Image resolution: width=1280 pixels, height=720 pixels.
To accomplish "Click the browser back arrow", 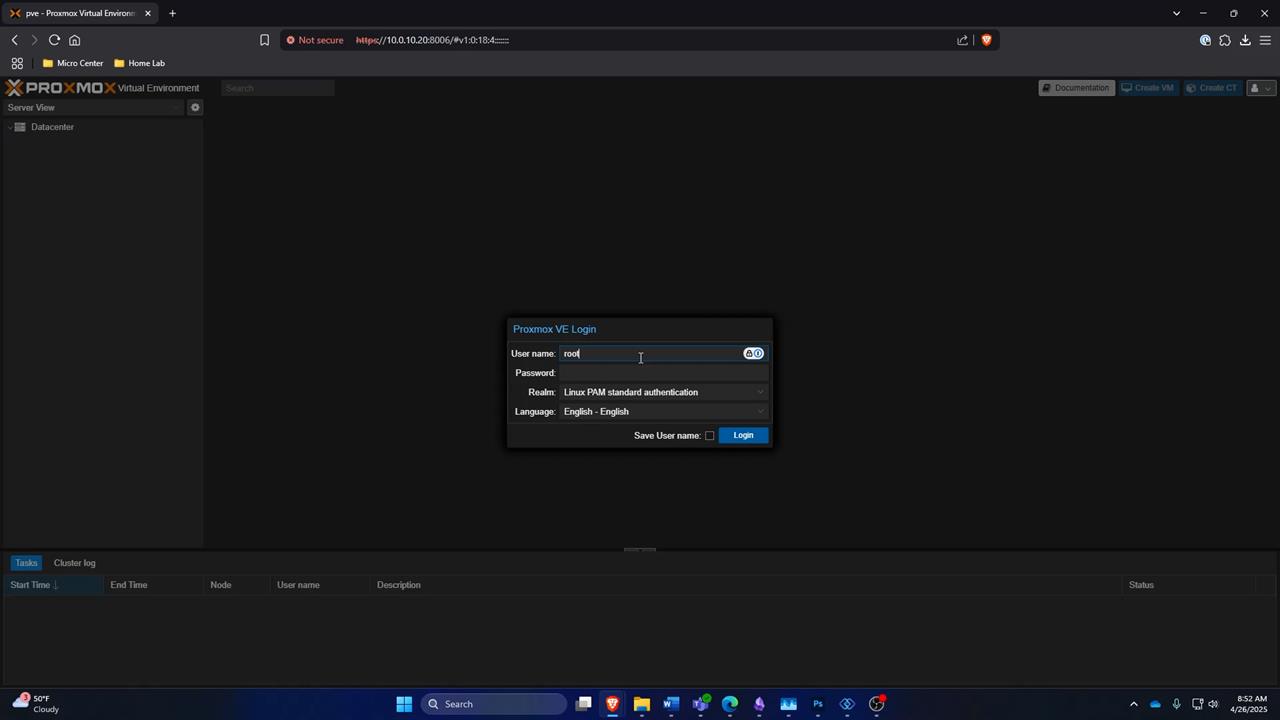I will [15, 40].
